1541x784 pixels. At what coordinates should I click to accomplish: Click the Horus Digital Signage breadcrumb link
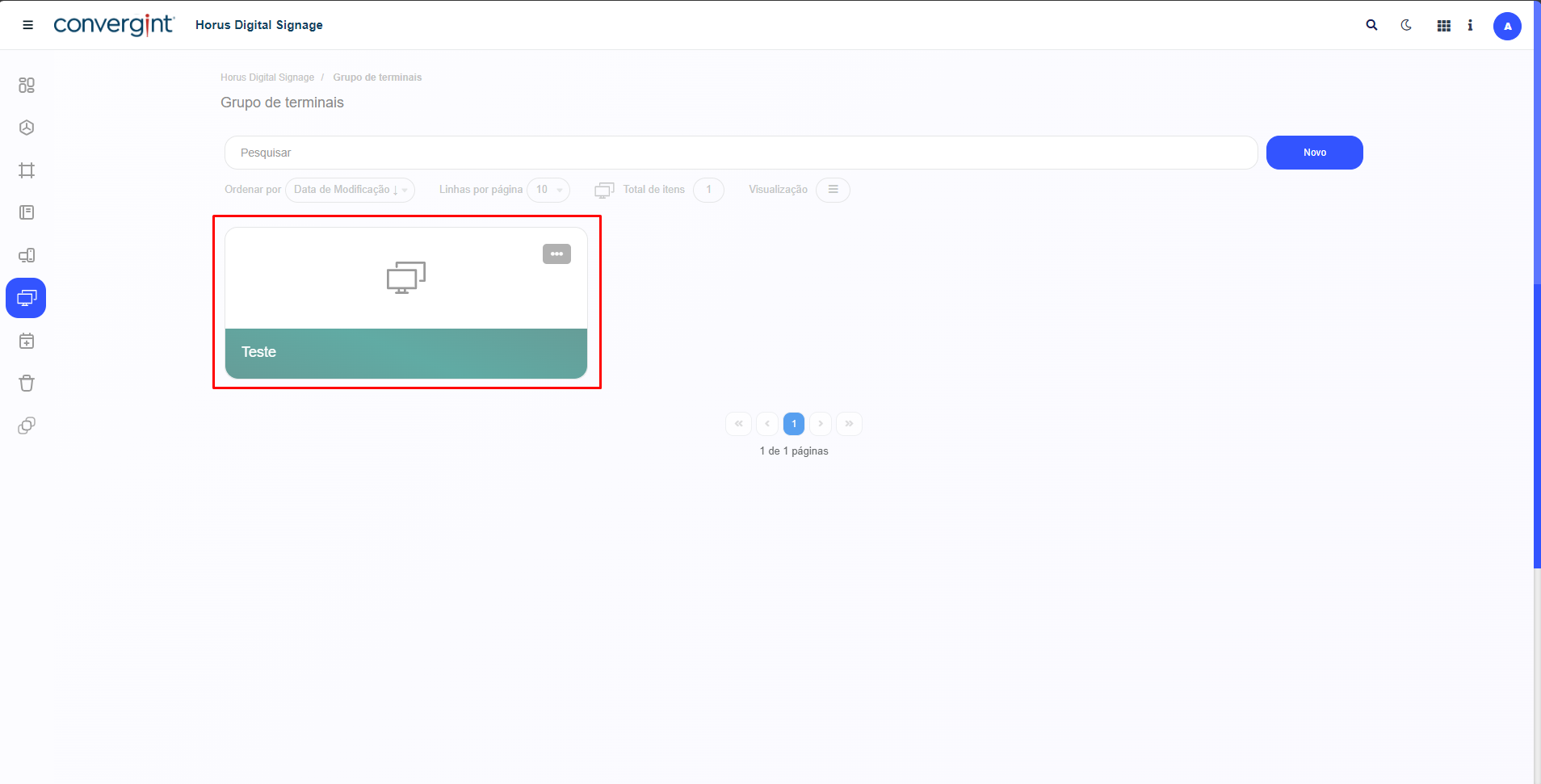267,78
